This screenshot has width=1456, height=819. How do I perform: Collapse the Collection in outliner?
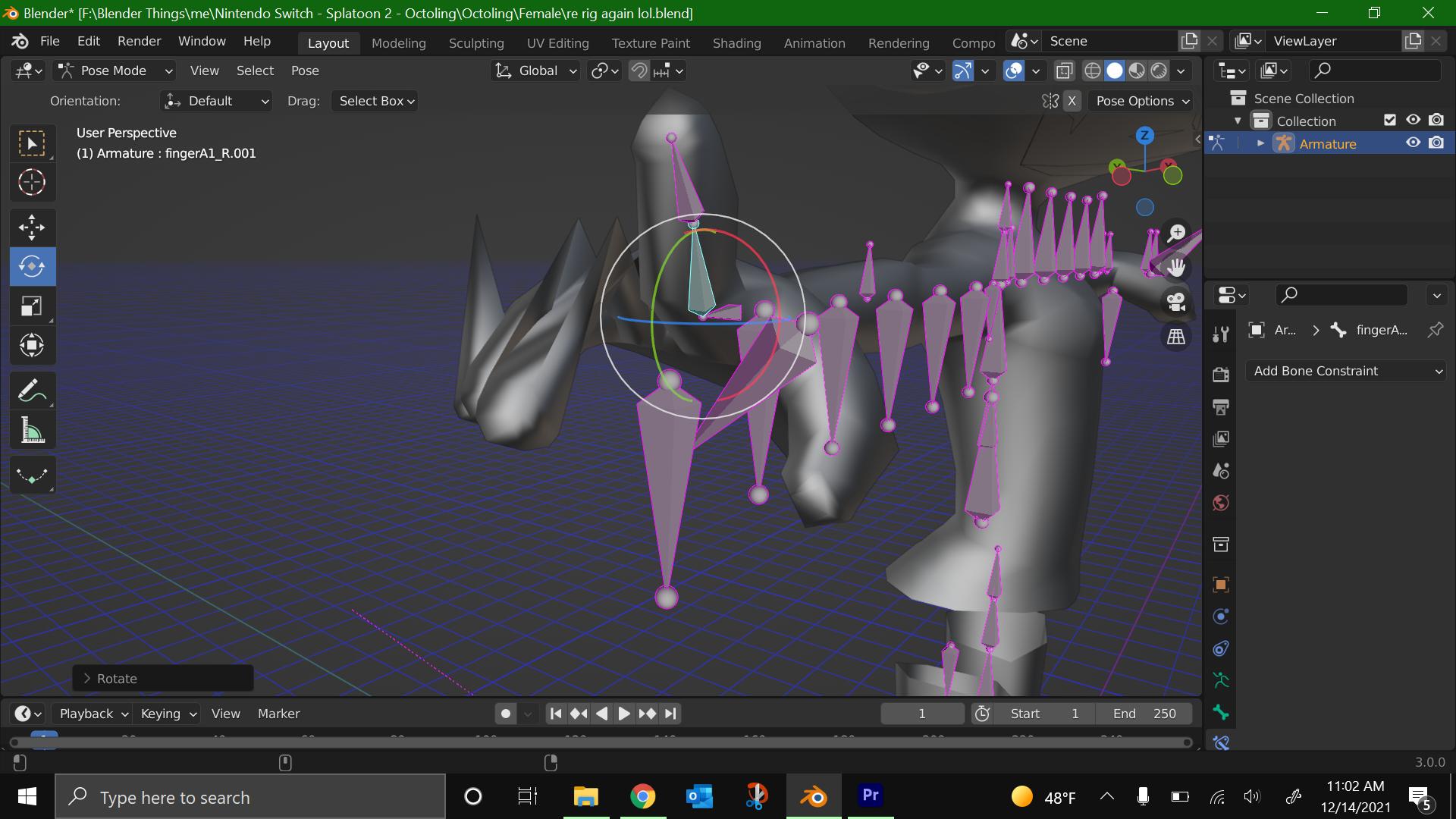[x=1238, y=121]
